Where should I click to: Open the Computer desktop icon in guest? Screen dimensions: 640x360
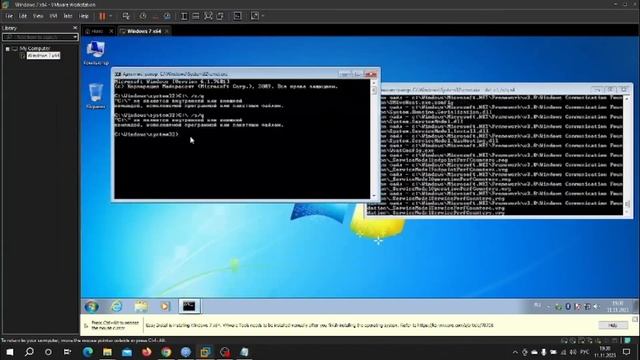click(96, 53)
